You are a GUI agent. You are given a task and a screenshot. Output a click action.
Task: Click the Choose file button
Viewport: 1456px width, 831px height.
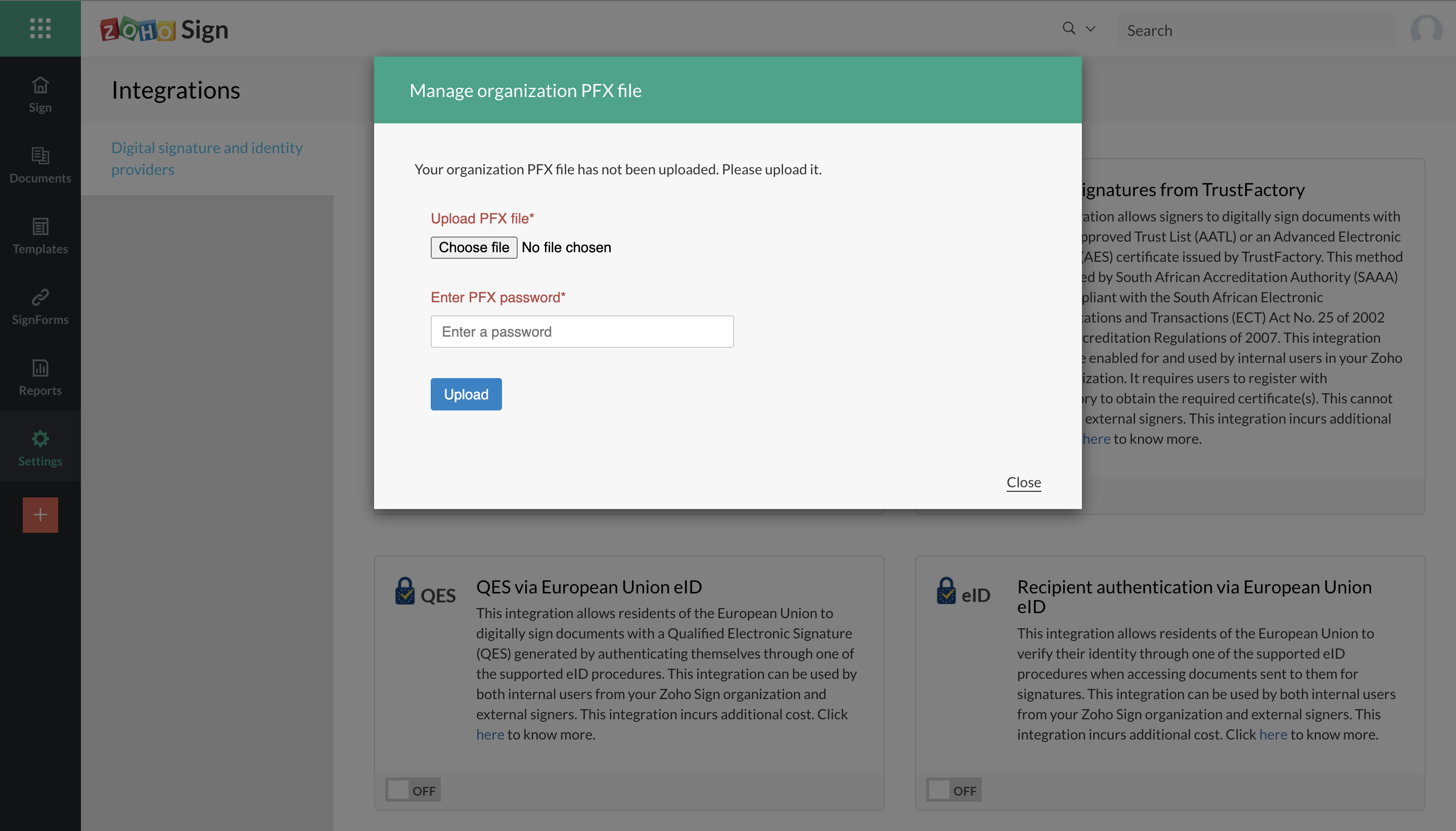click(473, 247)
